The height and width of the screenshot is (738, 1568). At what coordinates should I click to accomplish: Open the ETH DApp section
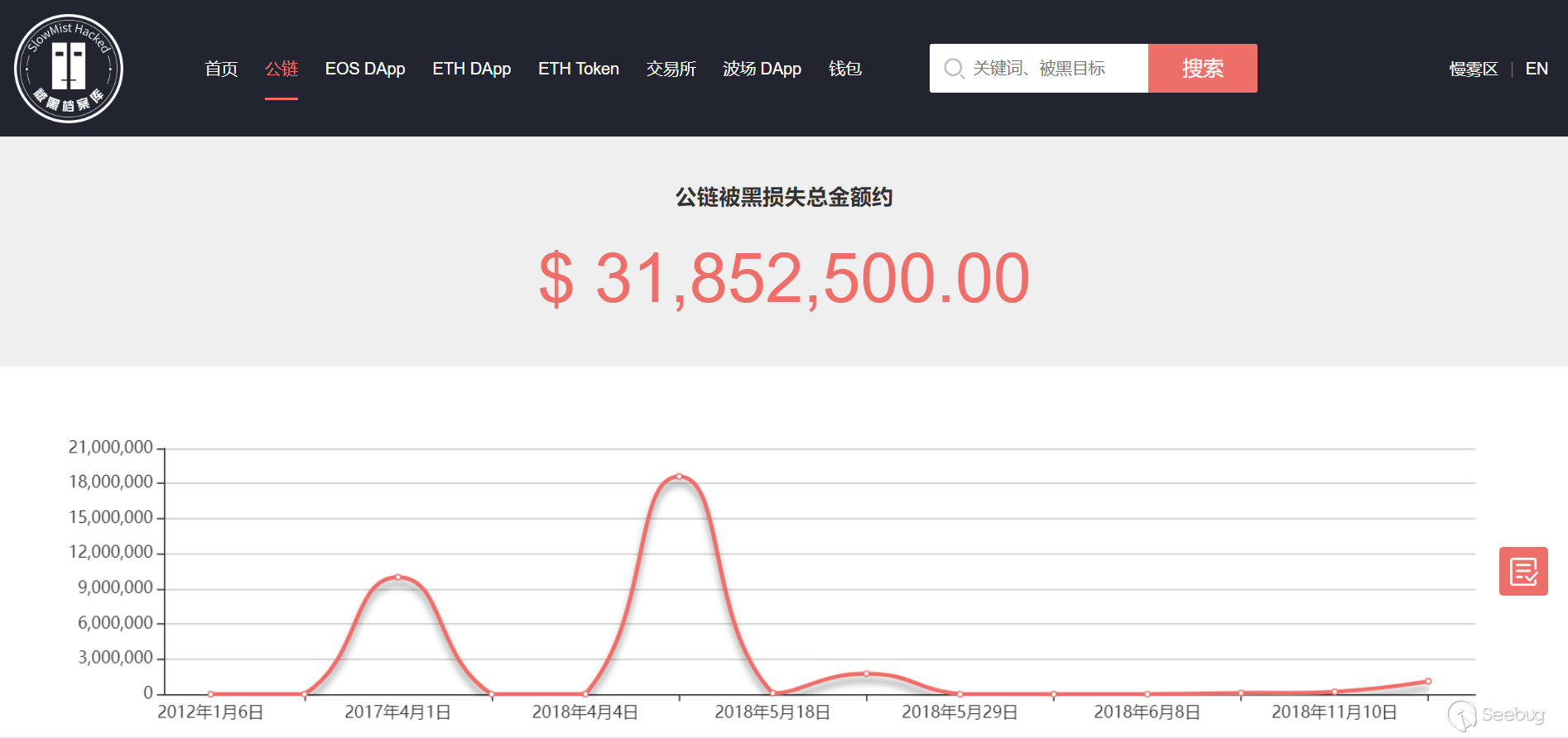click(x=472, y=69)
